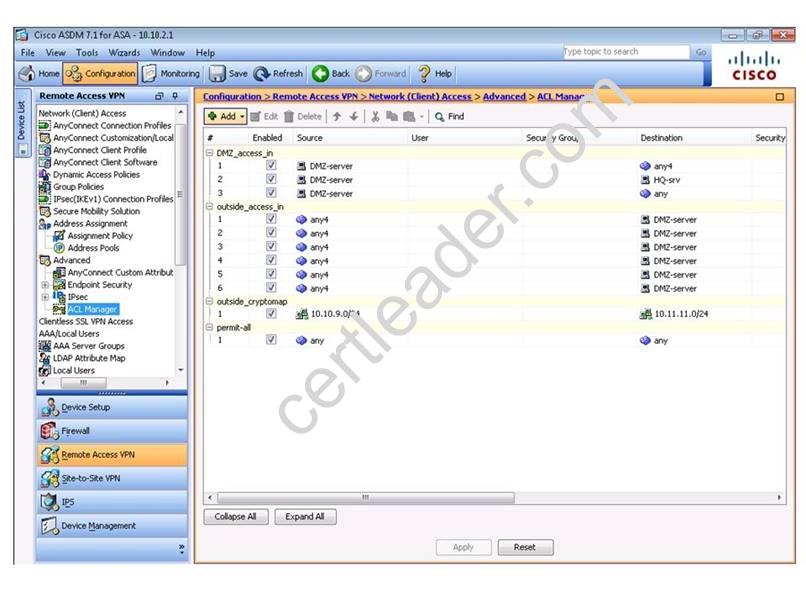Collapse the outside_access_in ACL group

point(210,207)
